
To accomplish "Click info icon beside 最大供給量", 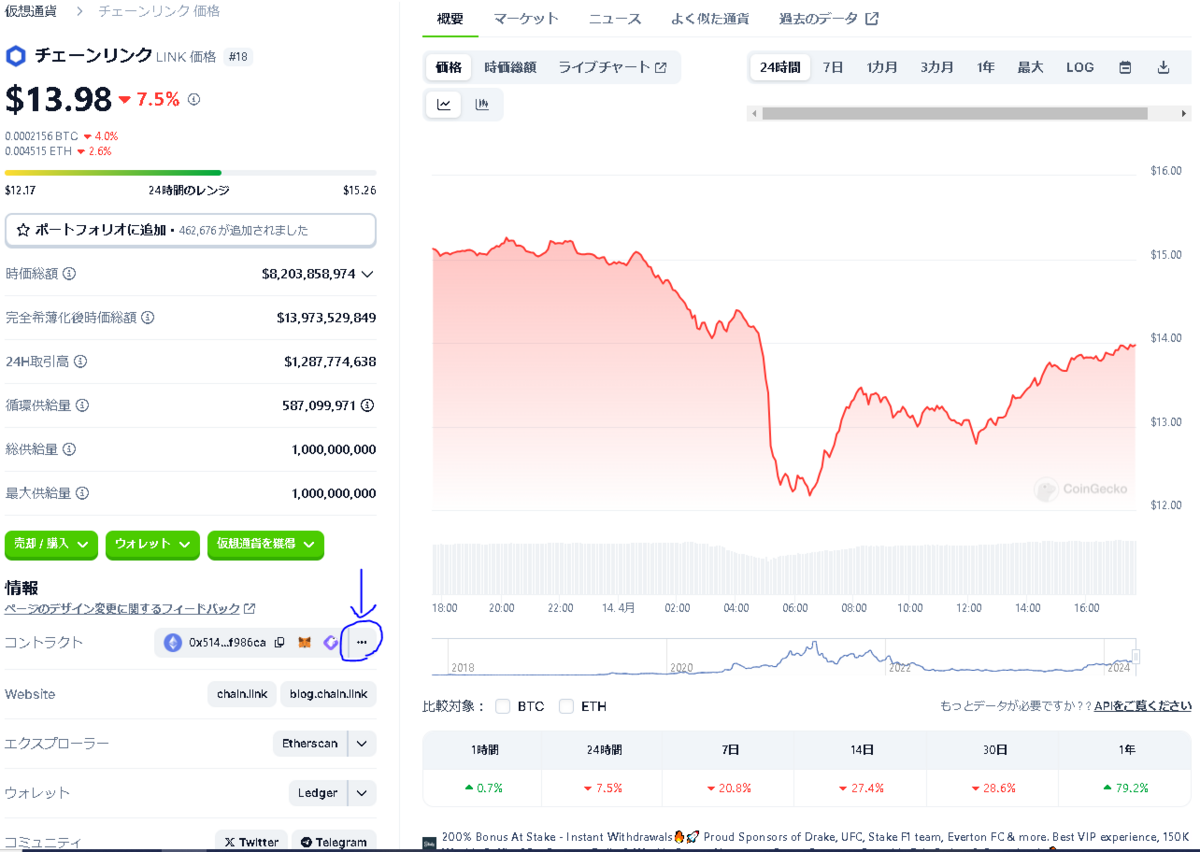I will click(82, 494).
